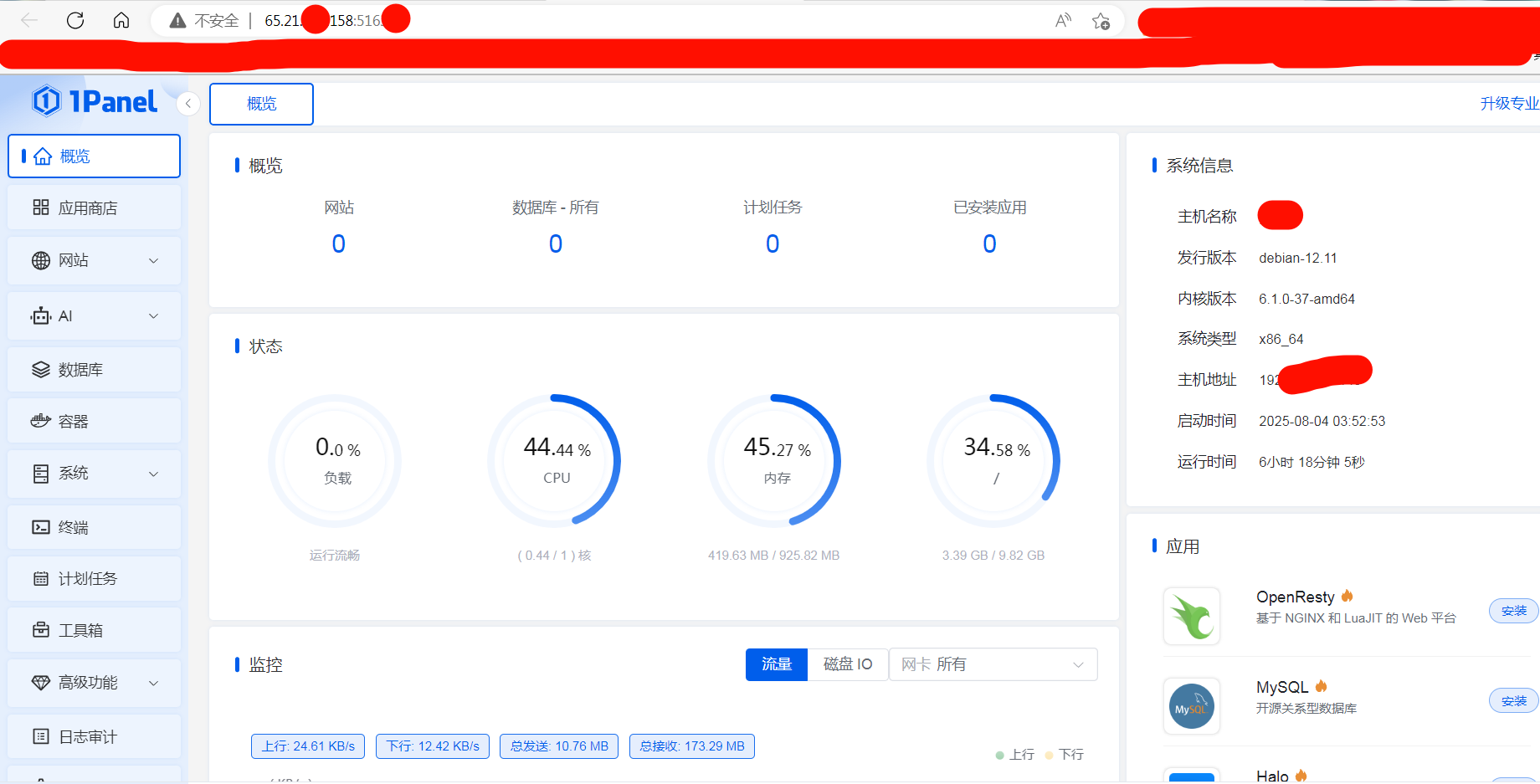The width and height of the screenshot is (1540, 784).
Task: Collapse the sidebar with the chevron button
Action: pyautogui.click(x=188, y=104)
